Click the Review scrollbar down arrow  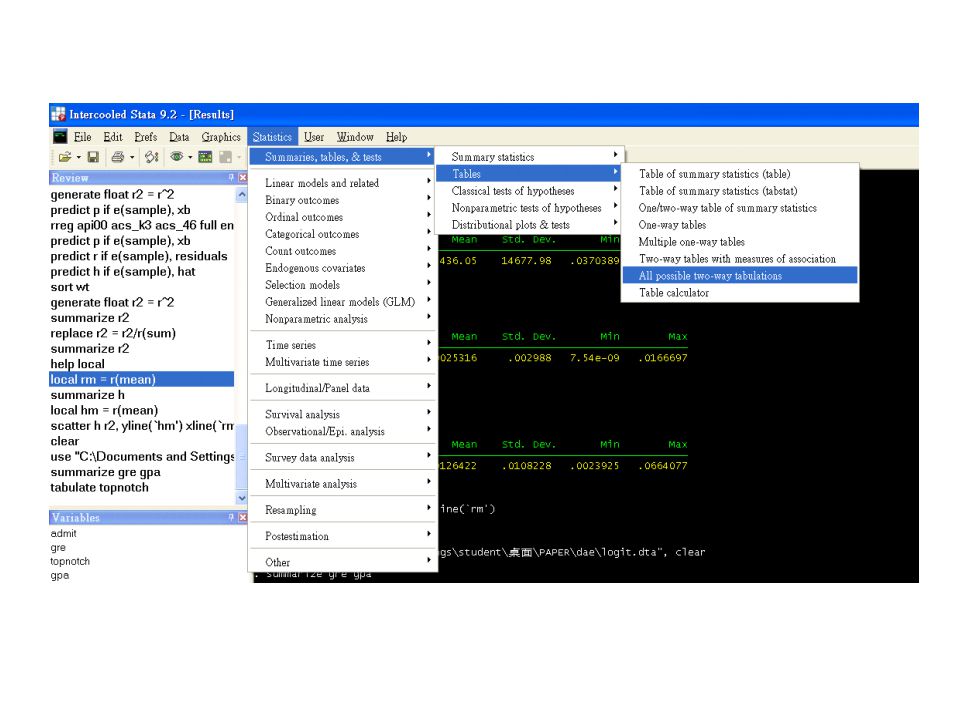[242, 498]
